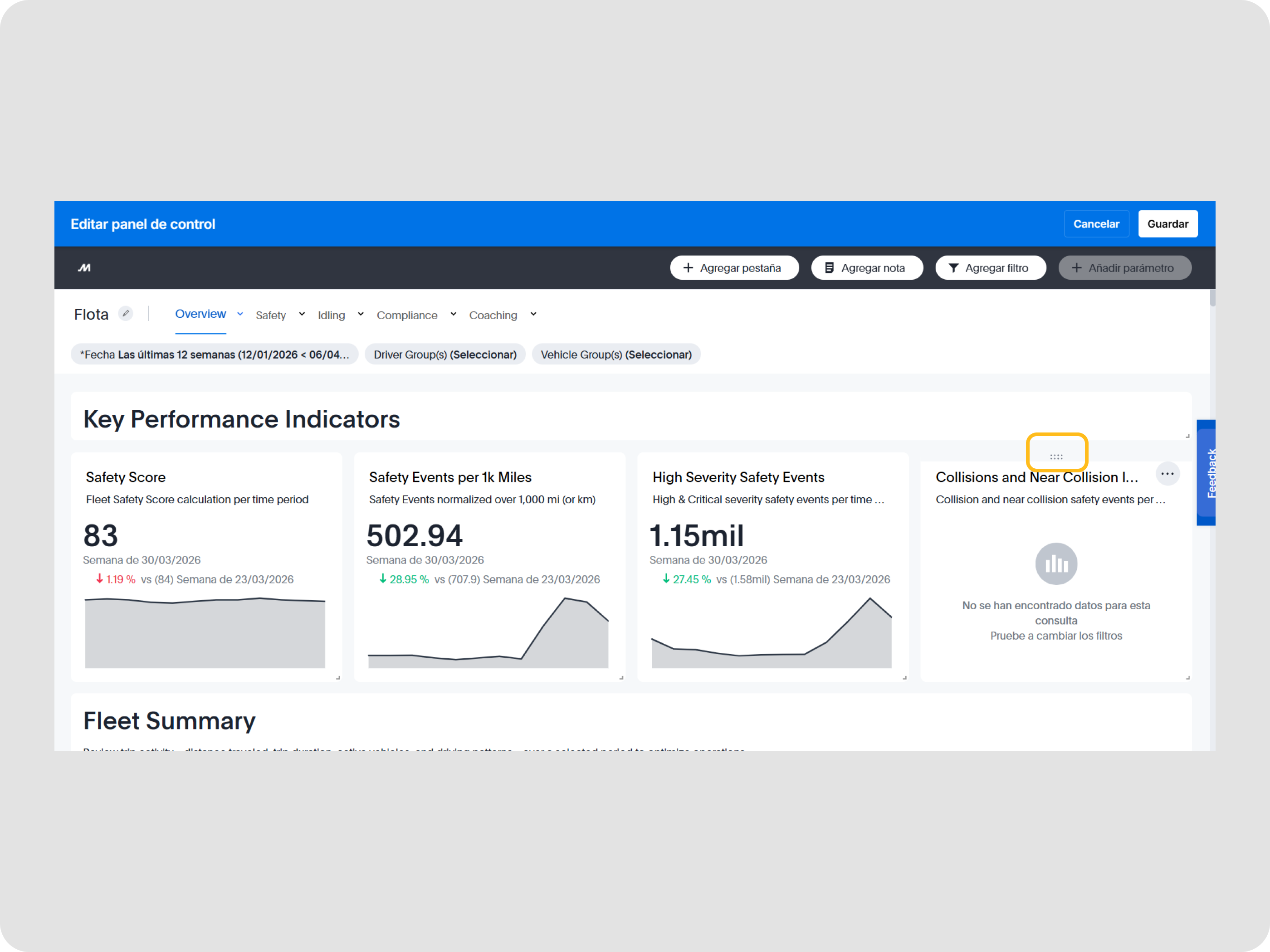Open the Fecha date filter chip
The height and width of the screenshot is (952, 1270).
click(x=214, y=355)
